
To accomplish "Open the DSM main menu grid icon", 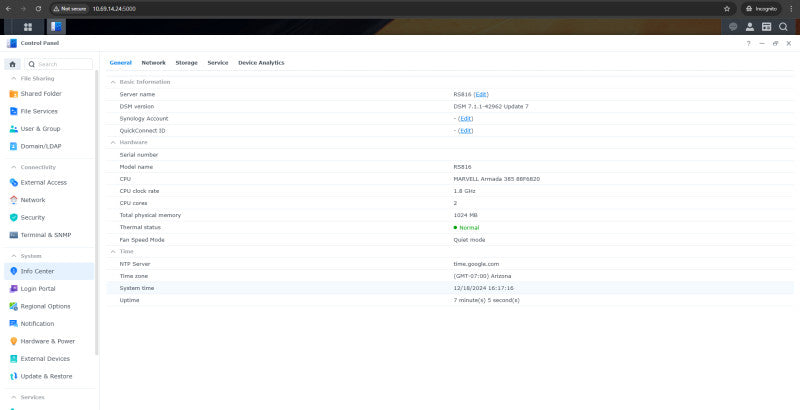I will (28, 27).
